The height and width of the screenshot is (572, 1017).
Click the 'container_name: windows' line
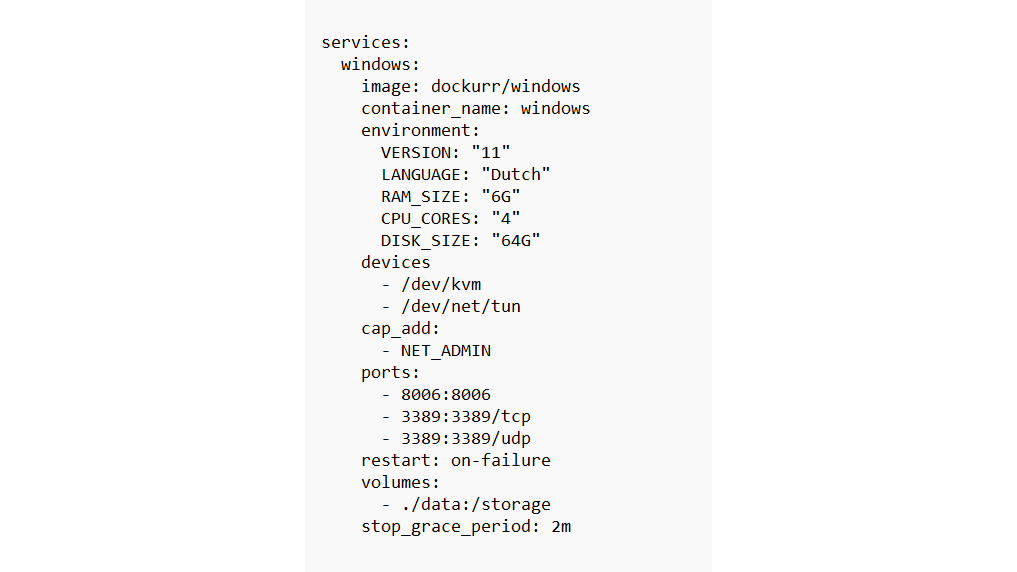(475, 109)
